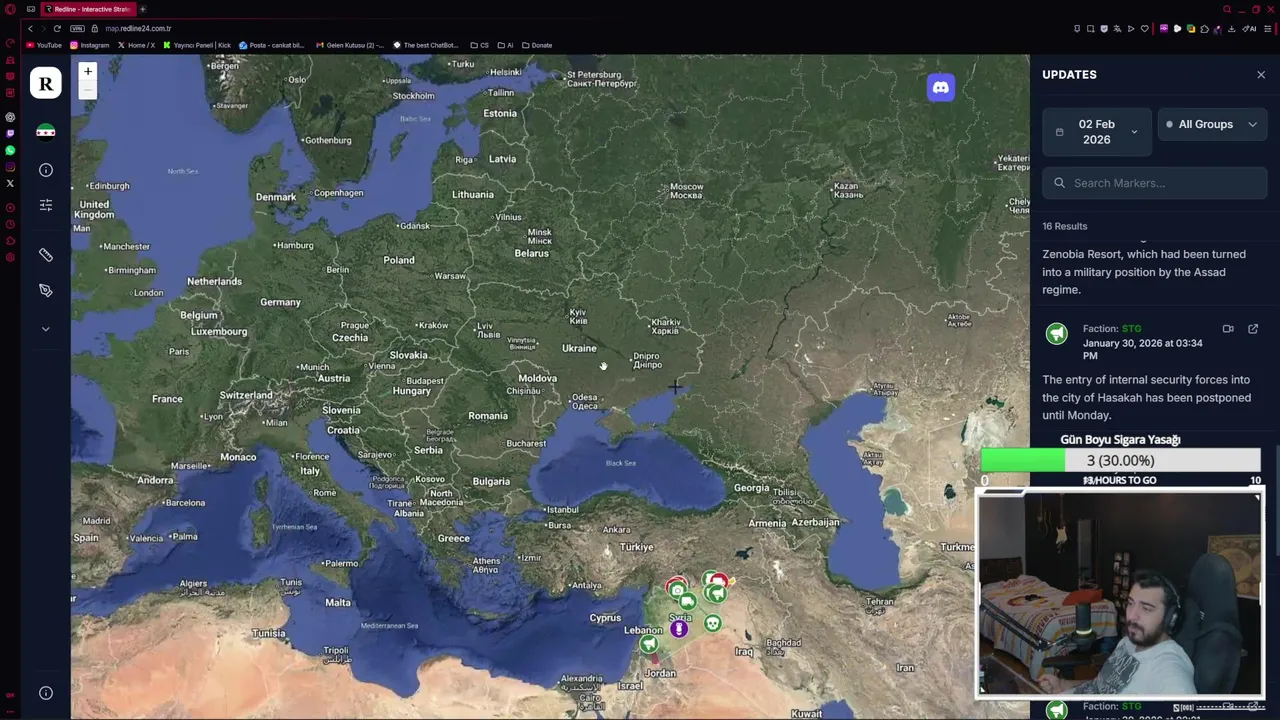Select the ruler measurement tool
This screenshot has height=720, width=1280.
(45, 255)
